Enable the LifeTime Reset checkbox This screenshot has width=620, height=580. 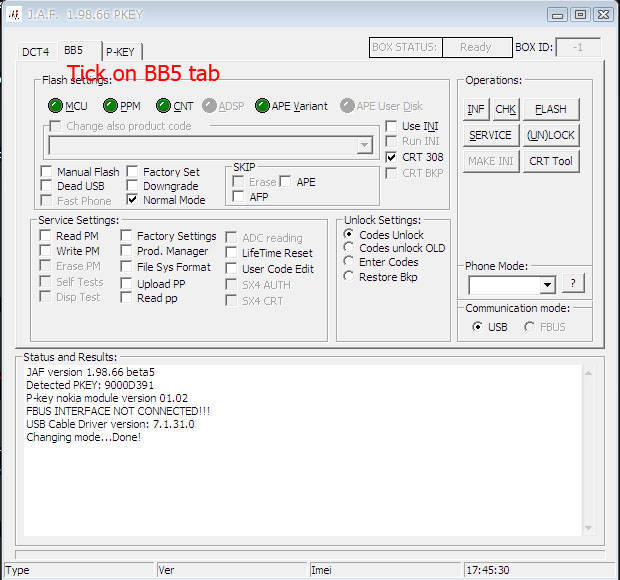pos(231,253)
